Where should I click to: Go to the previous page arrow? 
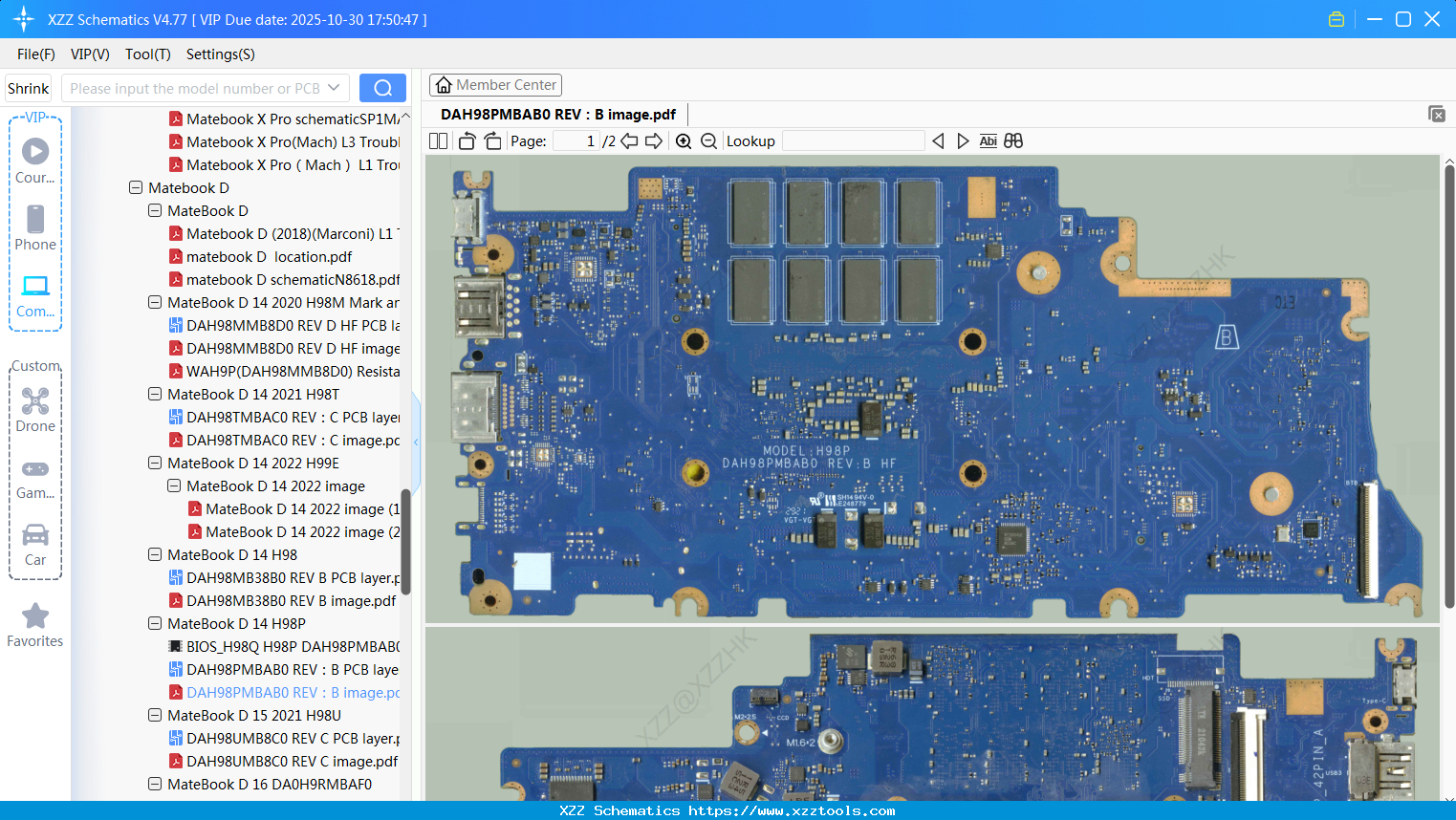(629, 141)
